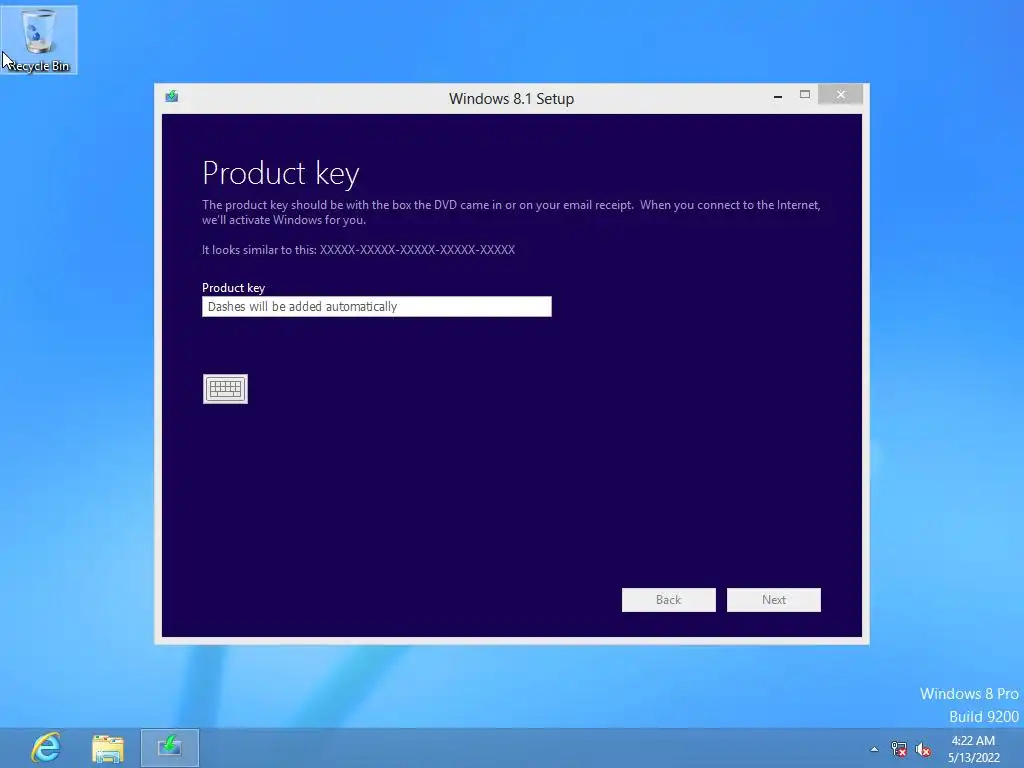Viewport: 1024px width, 768px height.
Task: Close the Windows 8.1 Setup window
Action: 840,95
